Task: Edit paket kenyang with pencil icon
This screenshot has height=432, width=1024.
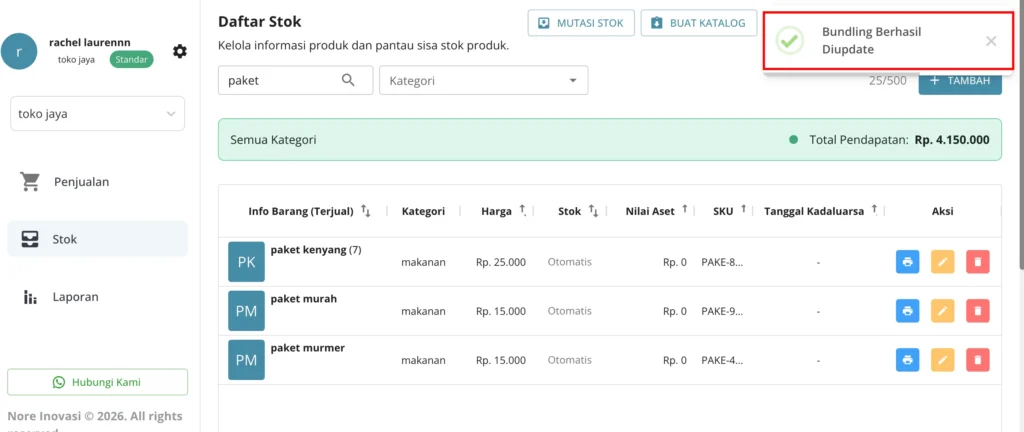Action: click(942, 262)
